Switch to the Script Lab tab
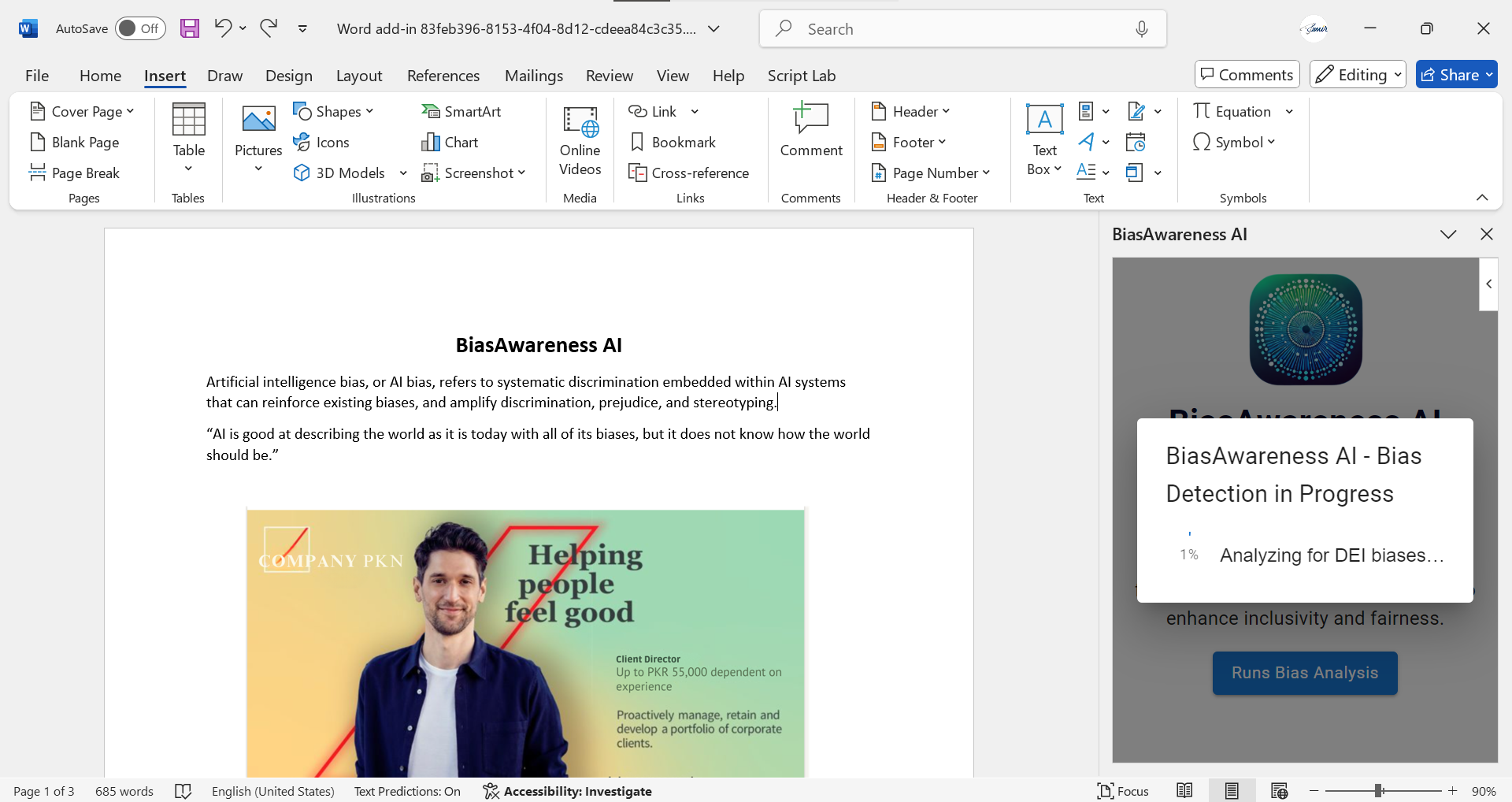This screenshot has height=802, width=1512. 801,76
